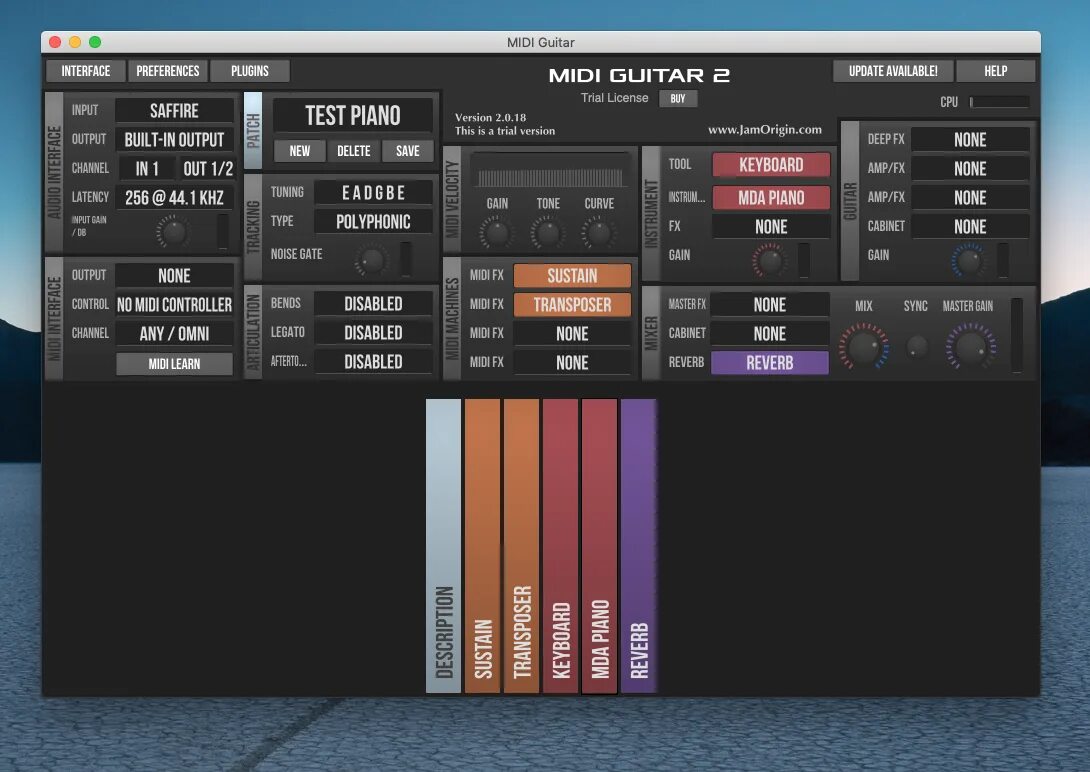
Task: Open the Preferences tab
Action: (168, 71)
